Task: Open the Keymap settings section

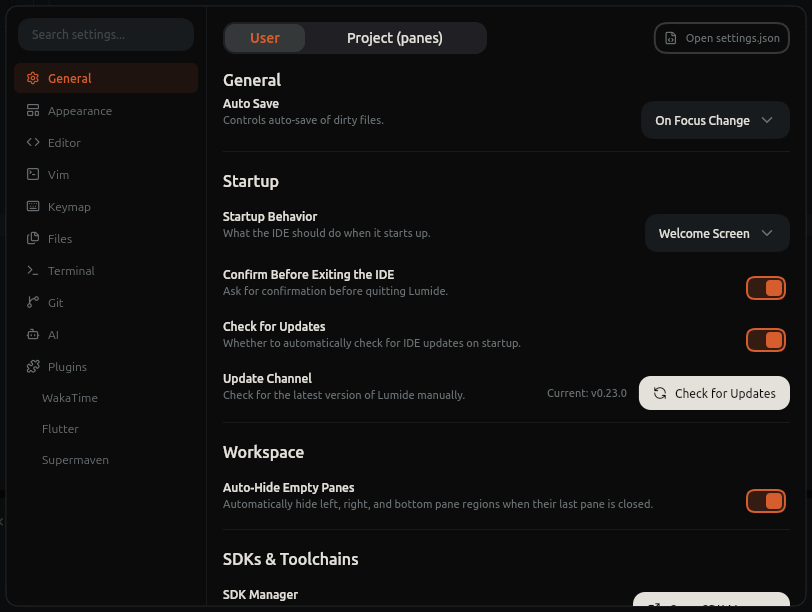Action: pos(106,207)
